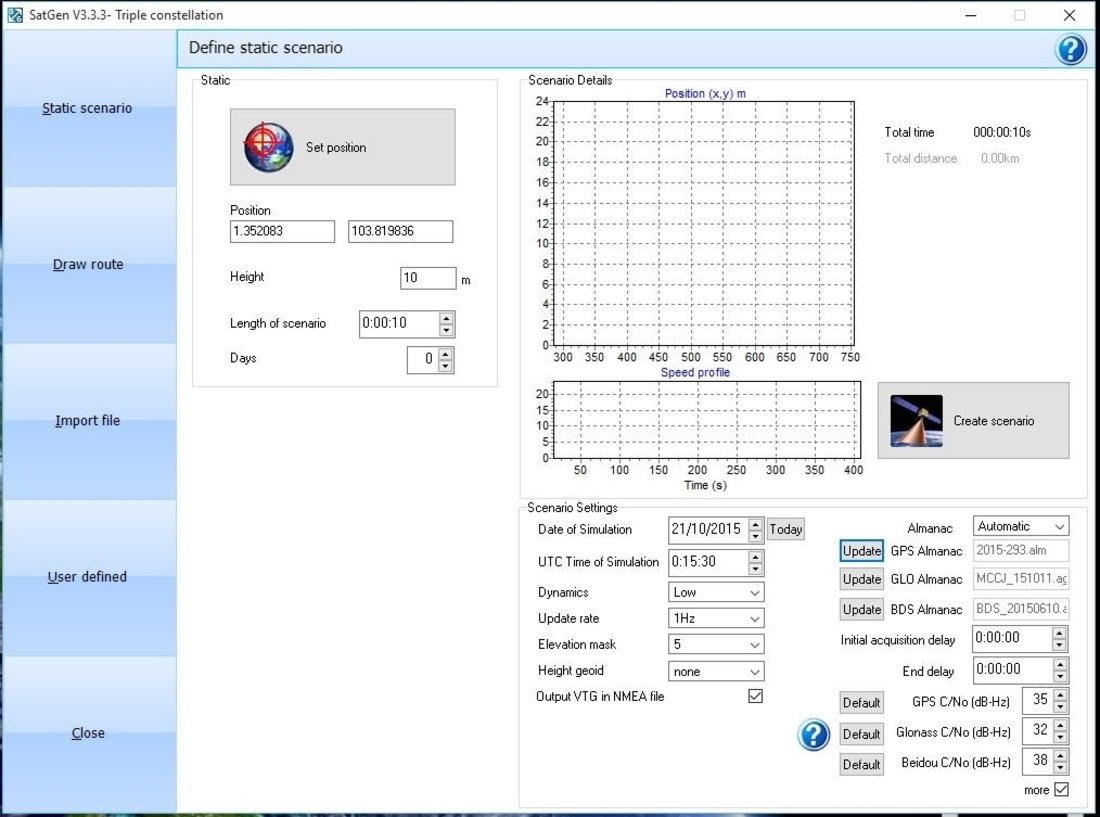The image size is (1100, 817).
Task: Toggle Output VTG in NMEA file checkbox
Action: coord(755,696)
